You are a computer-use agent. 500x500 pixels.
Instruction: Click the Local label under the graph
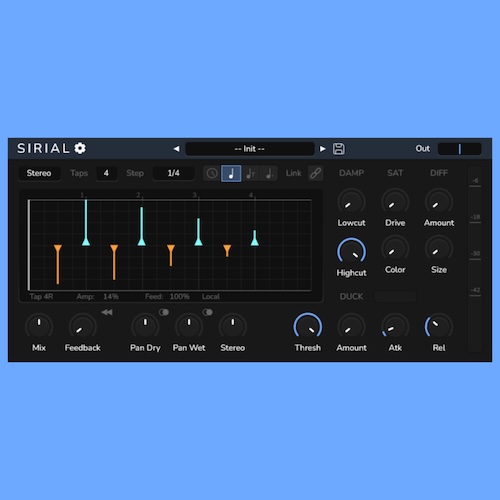click(211, 296)
